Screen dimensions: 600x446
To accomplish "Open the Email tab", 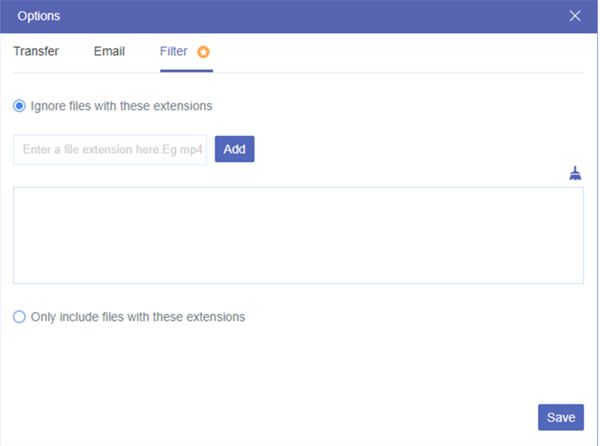I will [x=109, y=51].
